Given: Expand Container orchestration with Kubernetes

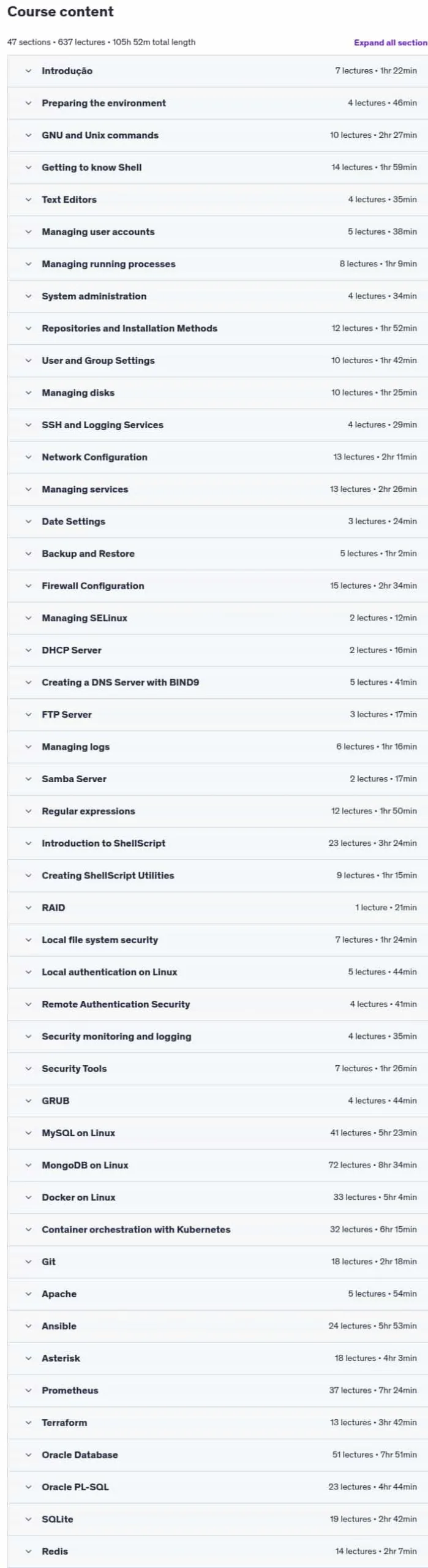Looking at the screenshot, I should [x=217, y=1229].
